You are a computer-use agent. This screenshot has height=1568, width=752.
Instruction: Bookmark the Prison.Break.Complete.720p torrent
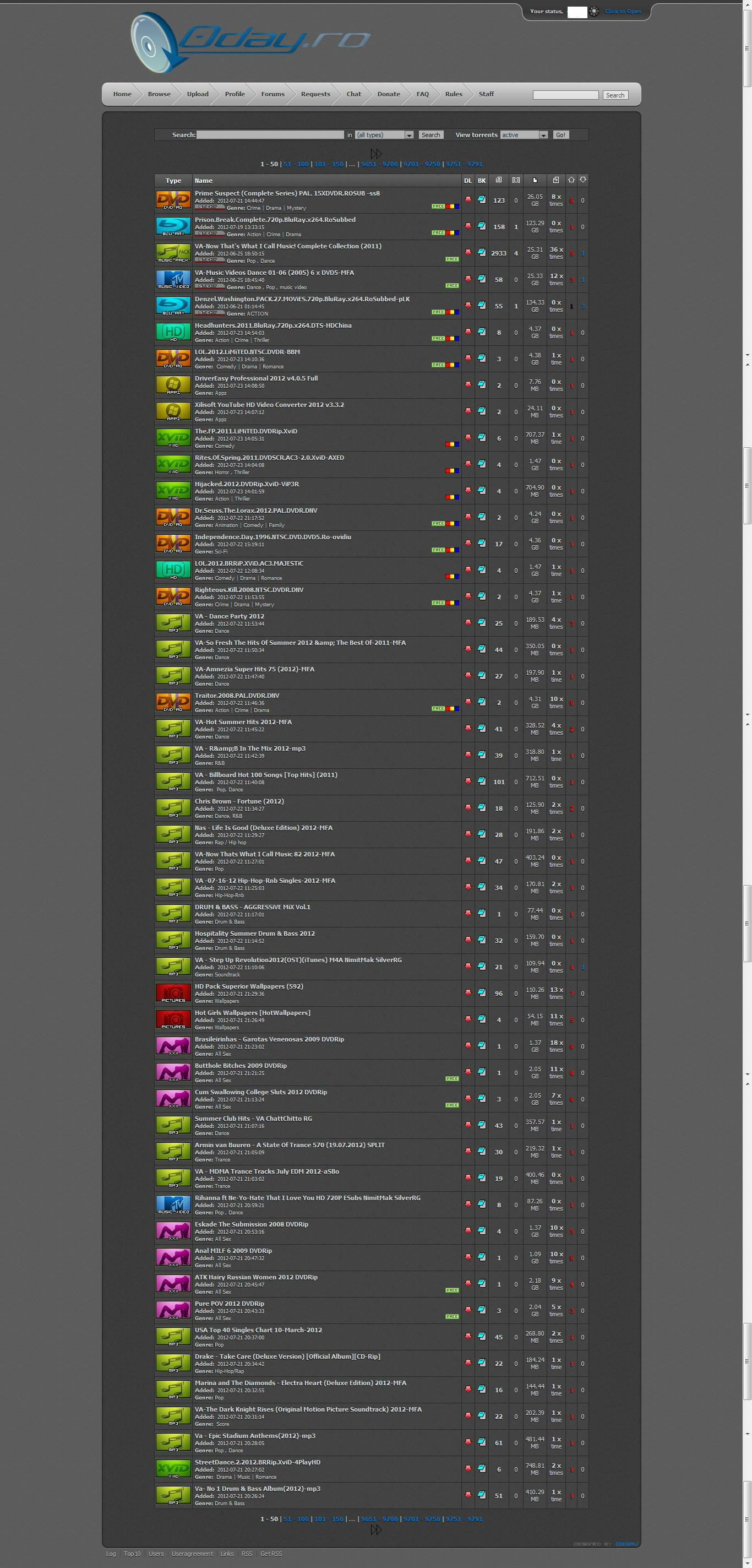click(x=482, y=226)
